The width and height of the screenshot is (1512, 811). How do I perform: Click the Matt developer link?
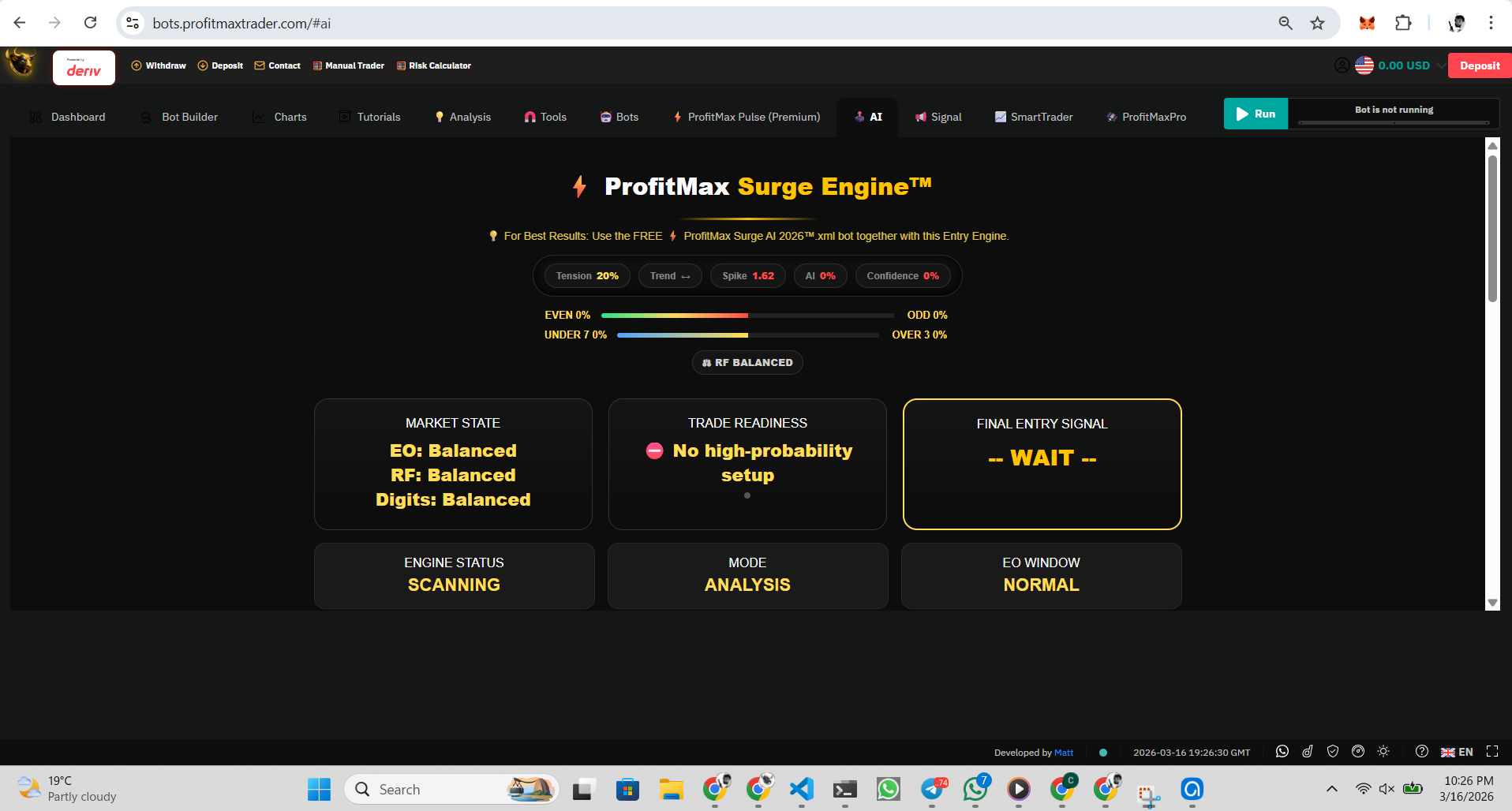coord(1064,752)
